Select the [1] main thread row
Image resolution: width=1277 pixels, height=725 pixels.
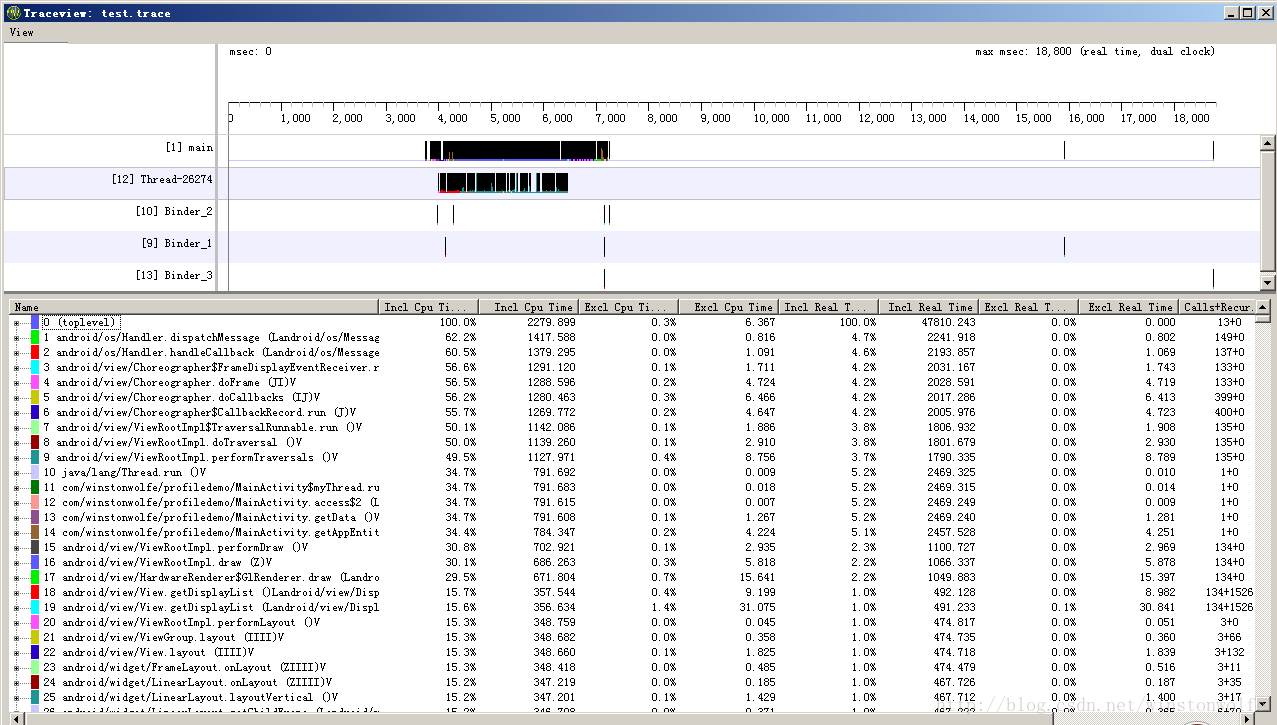click(x=631, y=150)
